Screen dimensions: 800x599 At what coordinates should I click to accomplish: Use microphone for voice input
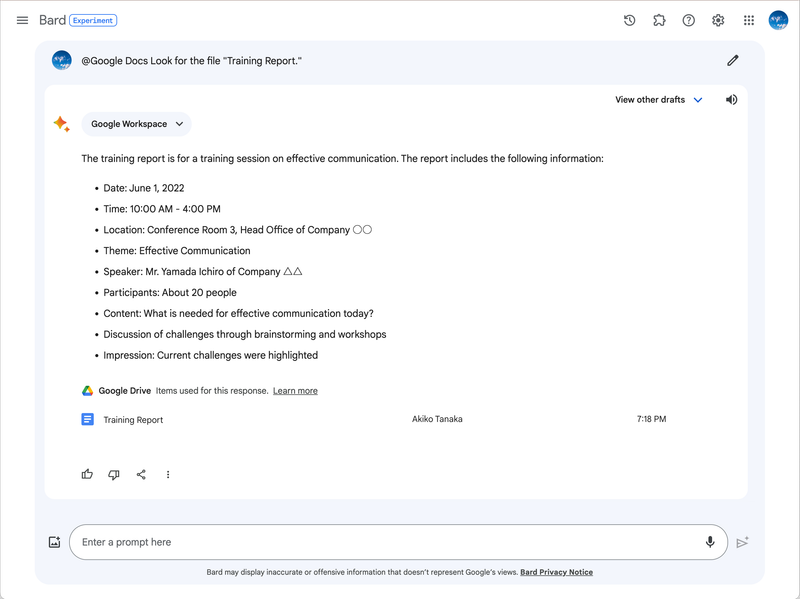click(710, 542)
